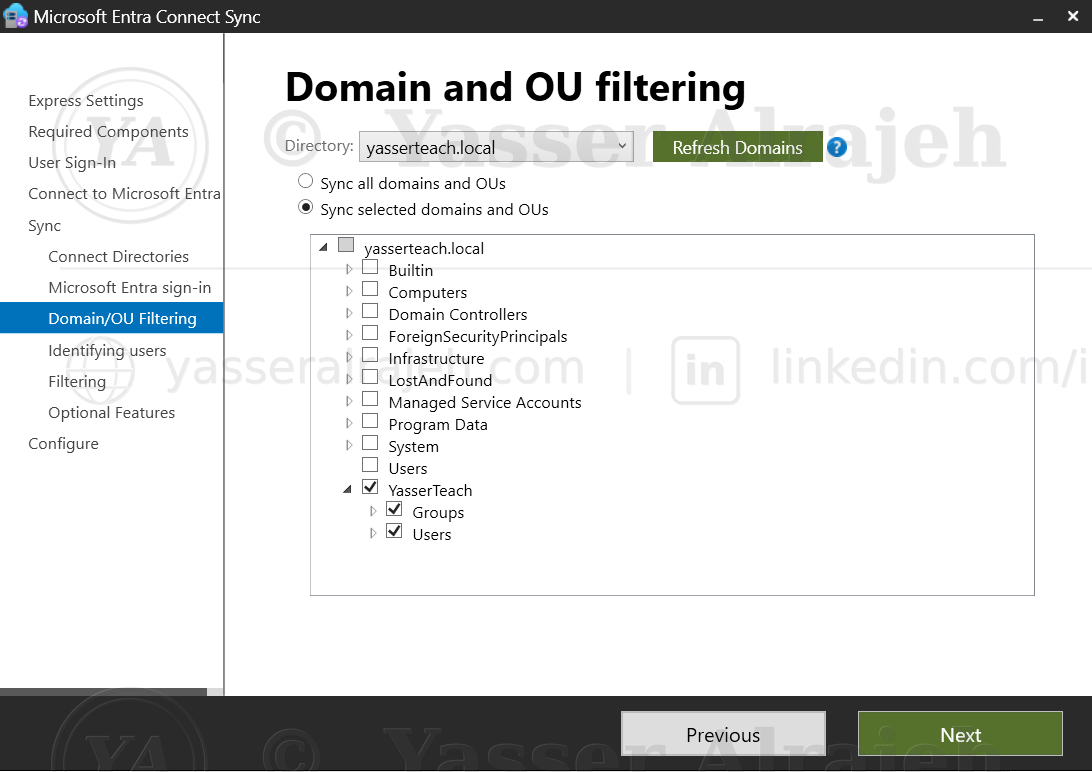Image resolution: width=1092 pixels, height=772 pixels.
Task: Select the Infrastructure tree label
Action: point(436,359)
